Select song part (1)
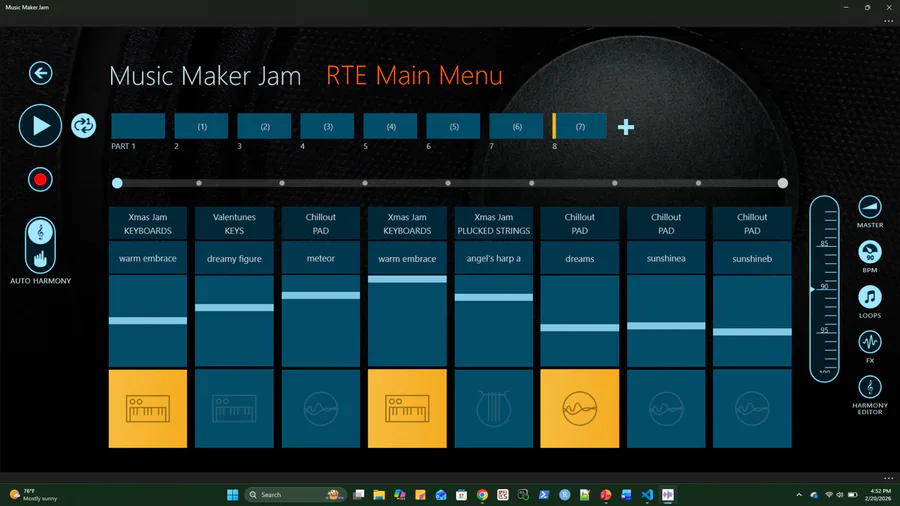The height and width of the screenshot is (506, 900). pos(201,126)
